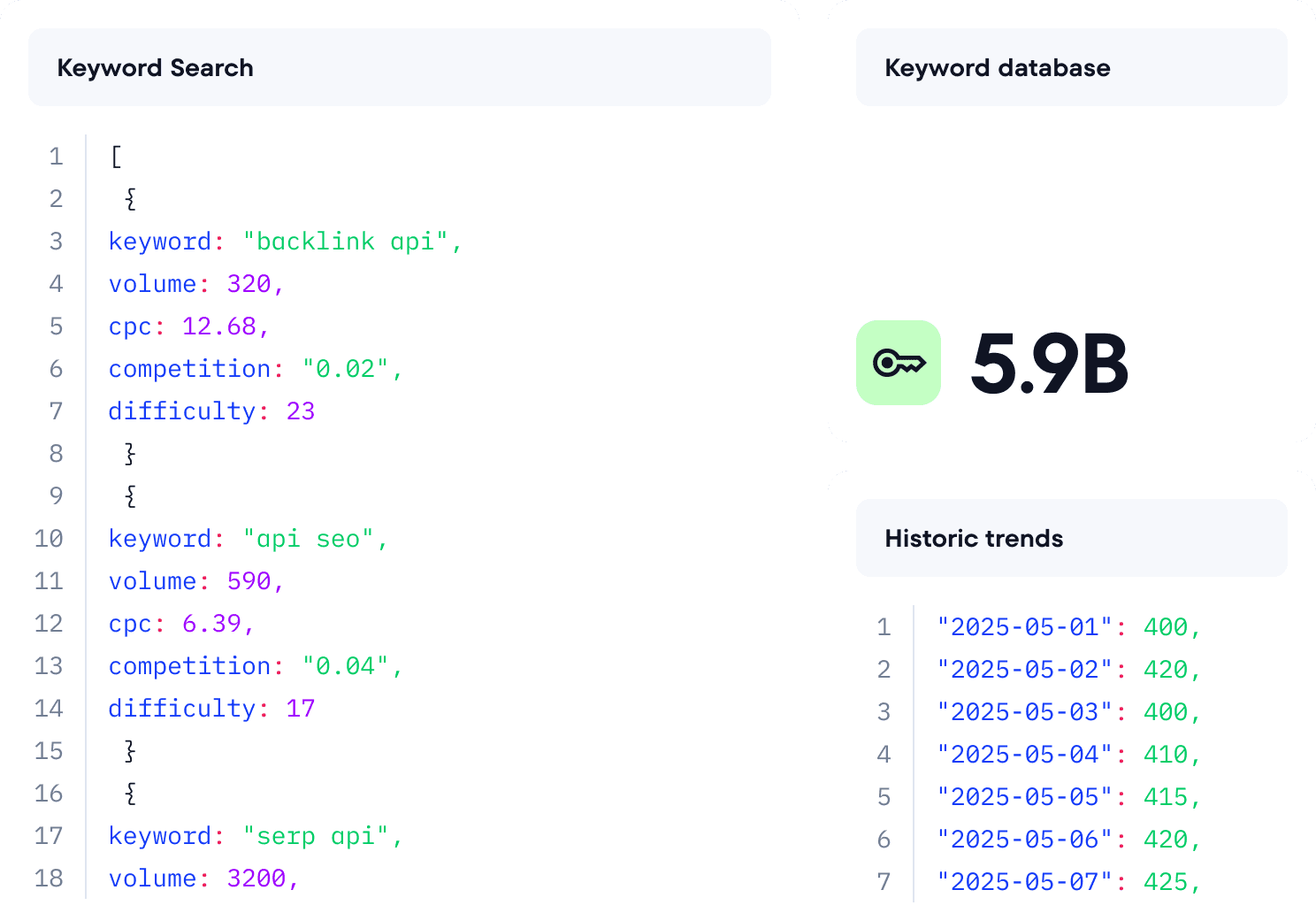Click the "2025-05-02" date key
The image size is (1316, 913).
click(x=1024, y=670)
